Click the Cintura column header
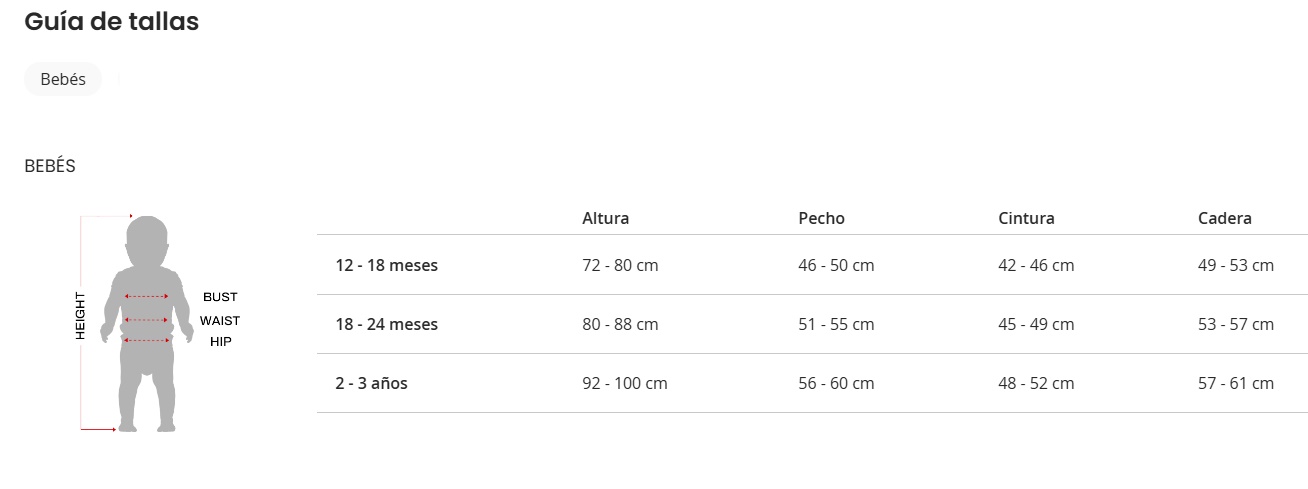 click(x=1026, y=218)
